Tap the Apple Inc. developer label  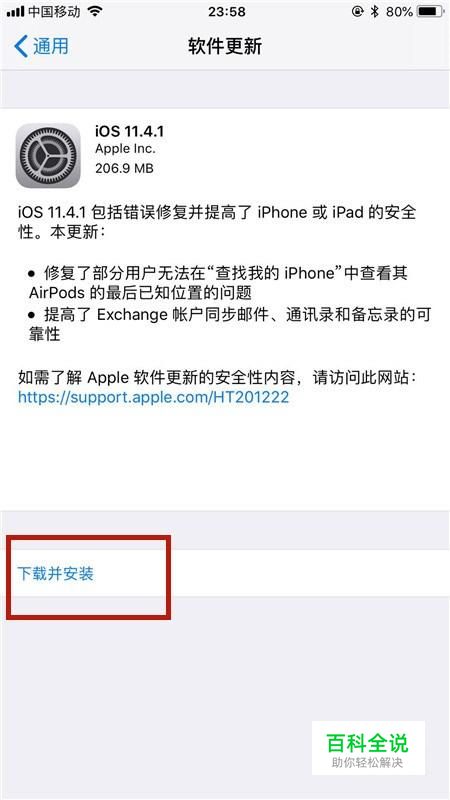(x=125, y=149)
